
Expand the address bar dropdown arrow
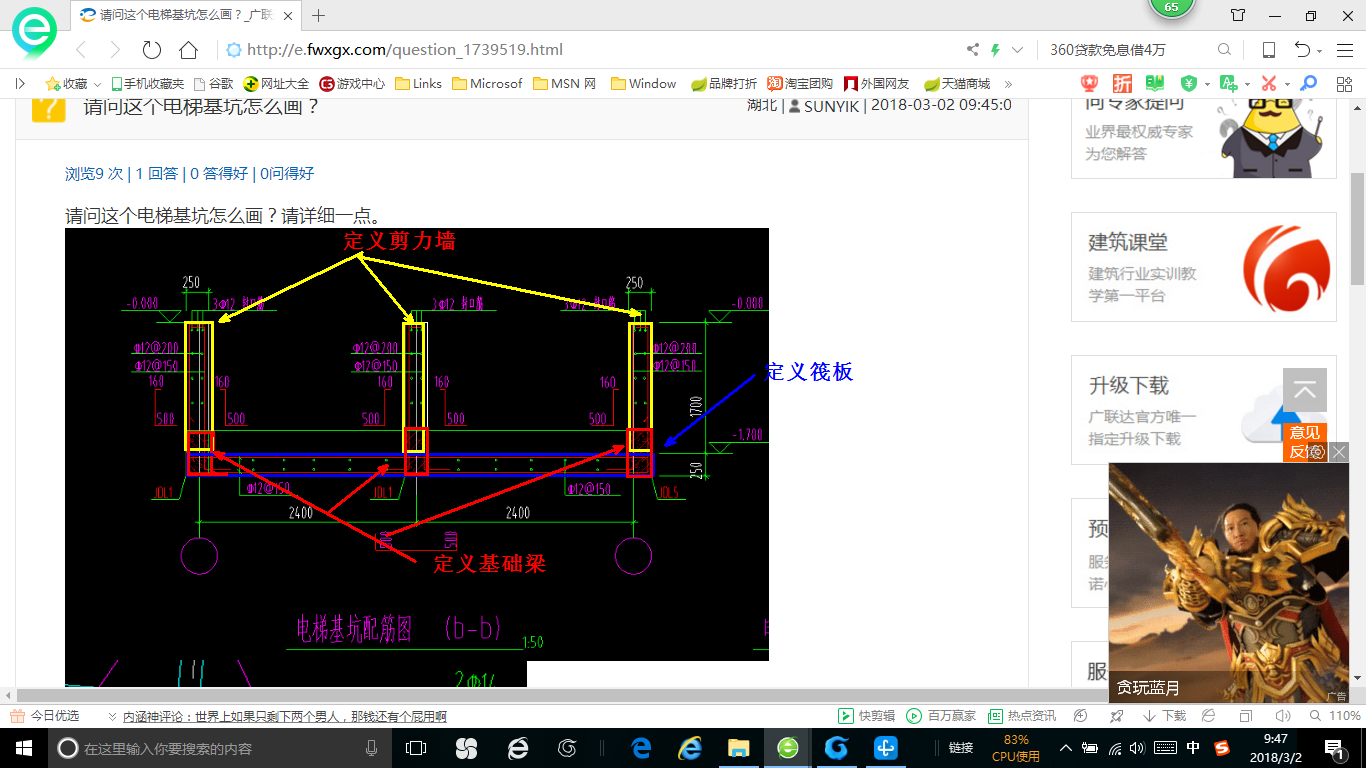1017,50
